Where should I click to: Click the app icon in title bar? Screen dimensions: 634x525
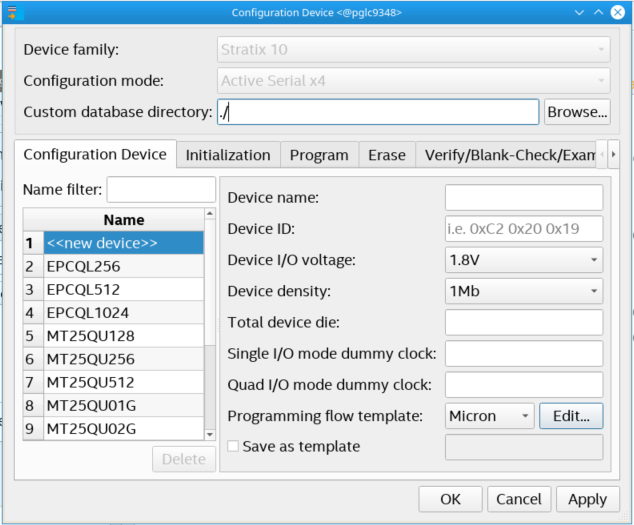coord(13,12)
